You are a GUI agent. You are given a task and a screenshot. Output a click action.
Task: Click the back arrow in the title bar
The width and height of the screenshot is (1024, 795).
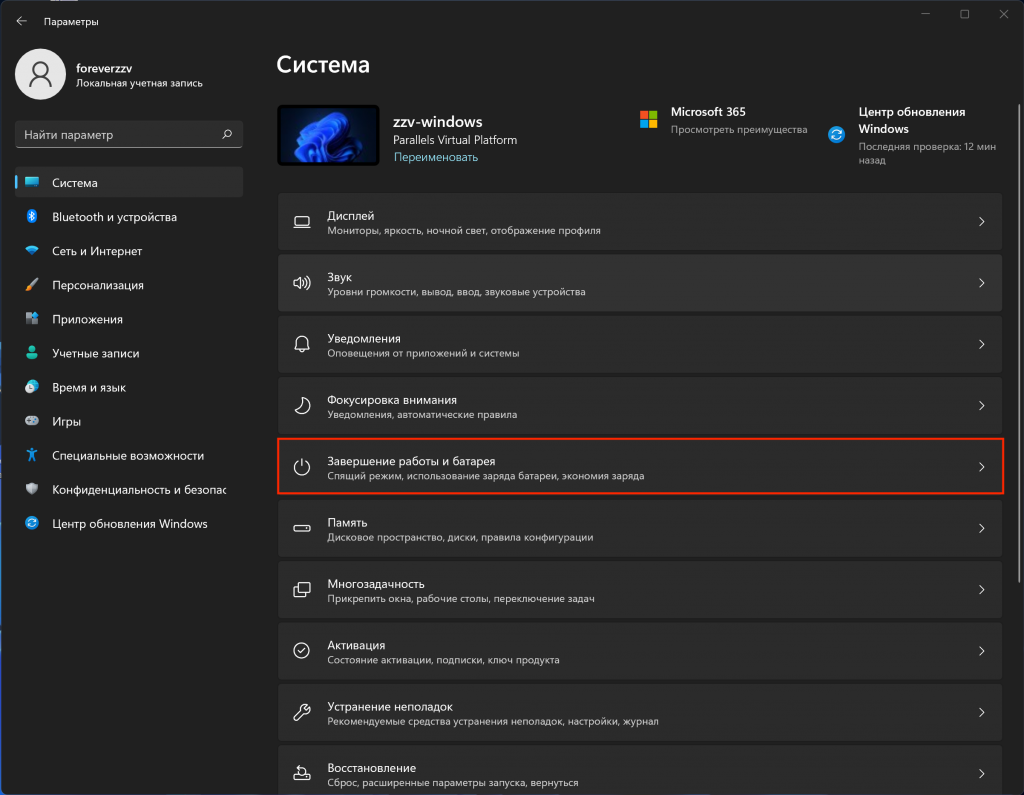[x=22, y=22]
